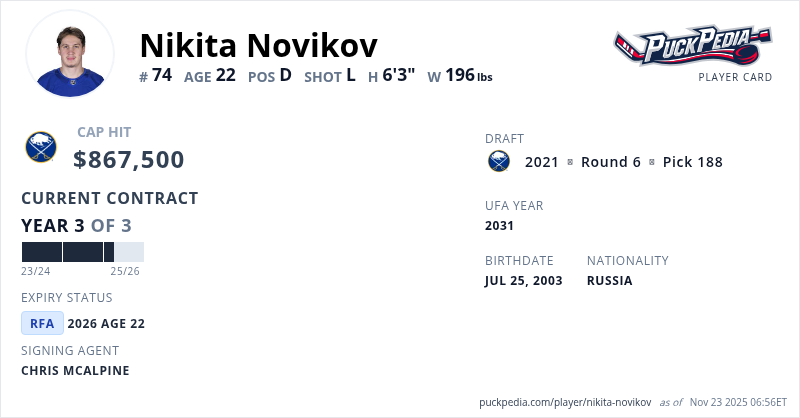Viewport: 800px width, 418px height.
Task: Click the RFA expiry status badge
Action: pos(42,323)
